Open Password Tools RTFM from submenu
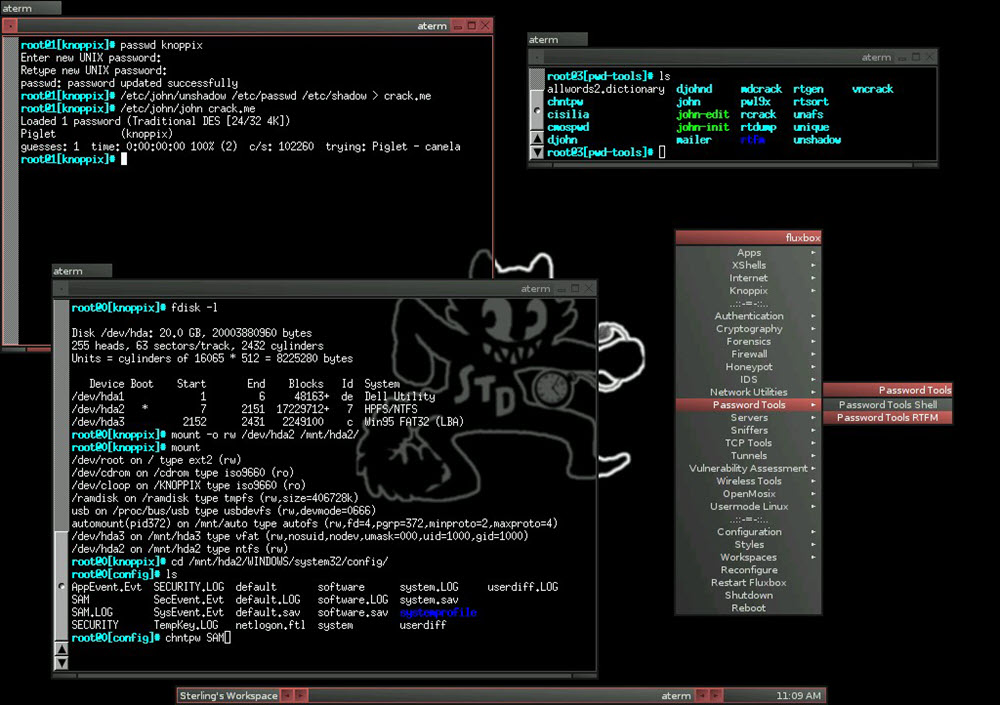Viewport: 1000px width, 705px height. 888,418
